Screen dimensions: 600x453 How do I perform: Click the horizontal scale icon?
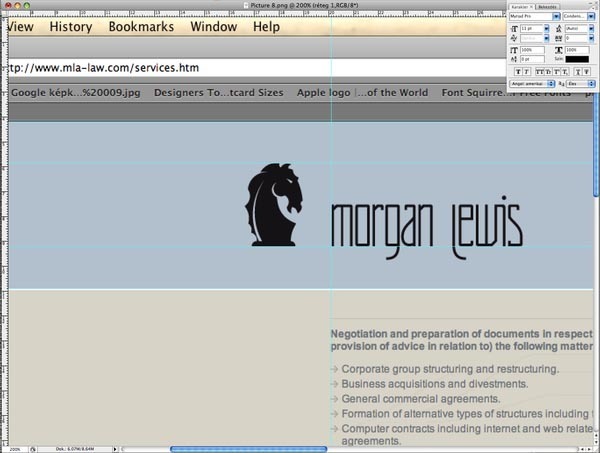559,50
